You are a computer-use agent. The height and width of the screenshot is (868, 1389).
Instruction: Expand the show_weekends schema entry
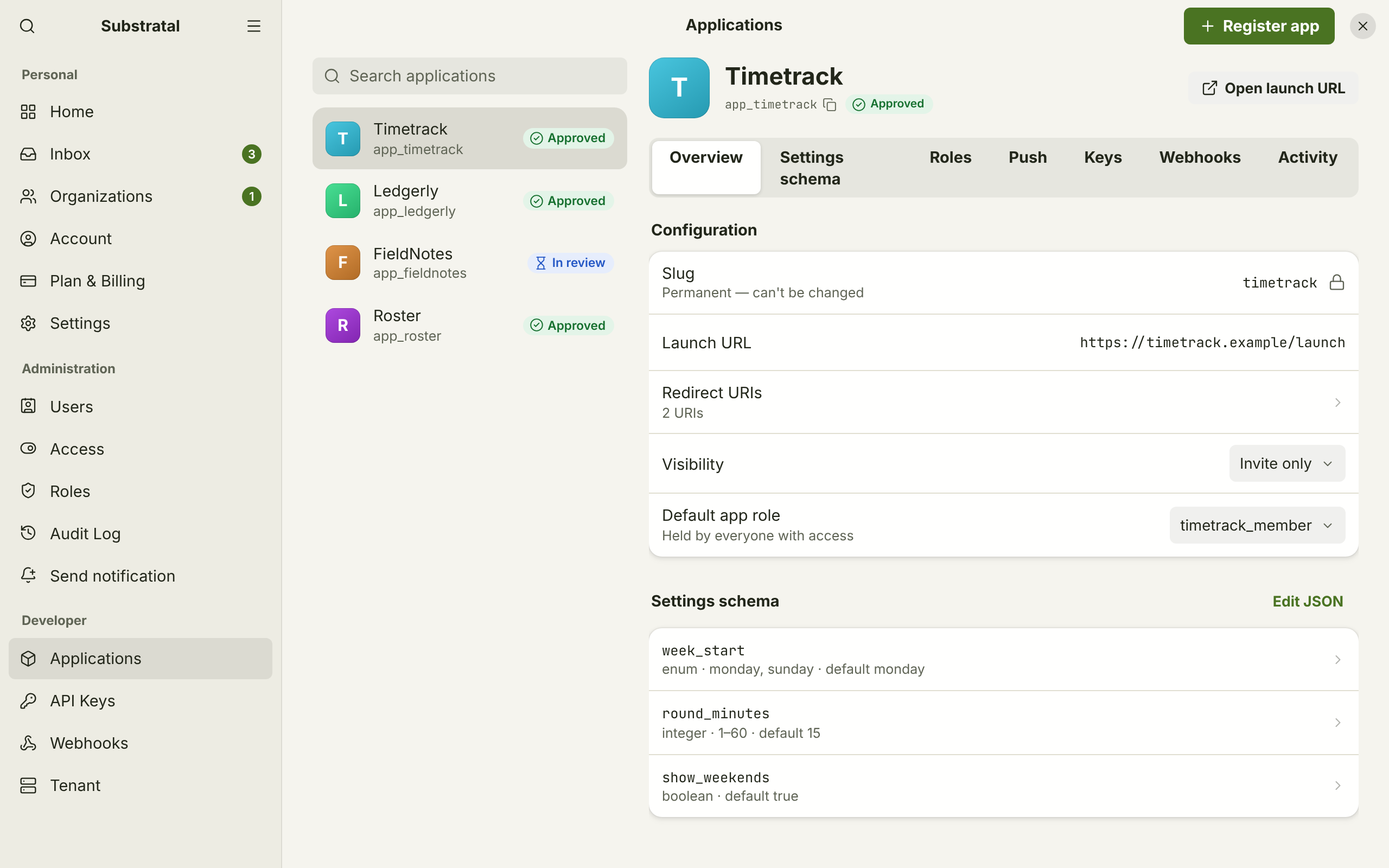point(1003,786)
